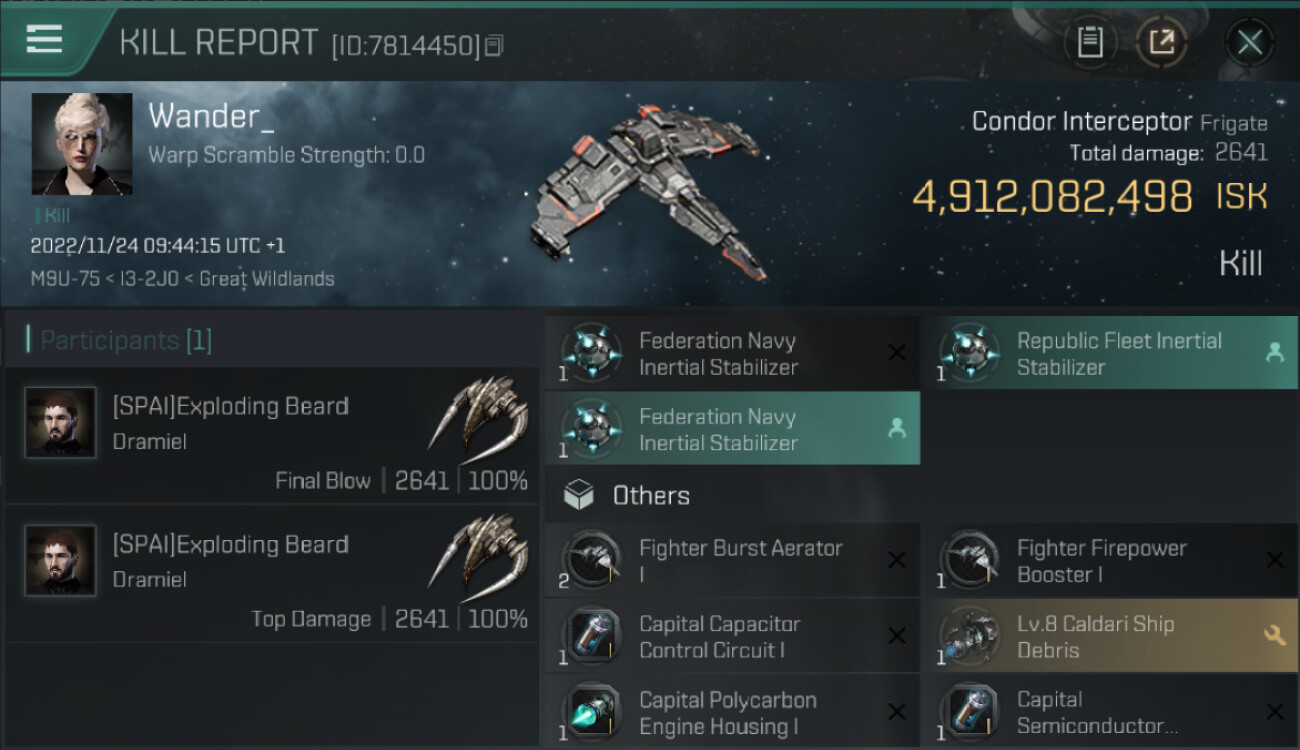Viewport: 1300px width, 750px height.
Task: Click the wrench icon on Ship Debris
Action: pos(1274,634)
